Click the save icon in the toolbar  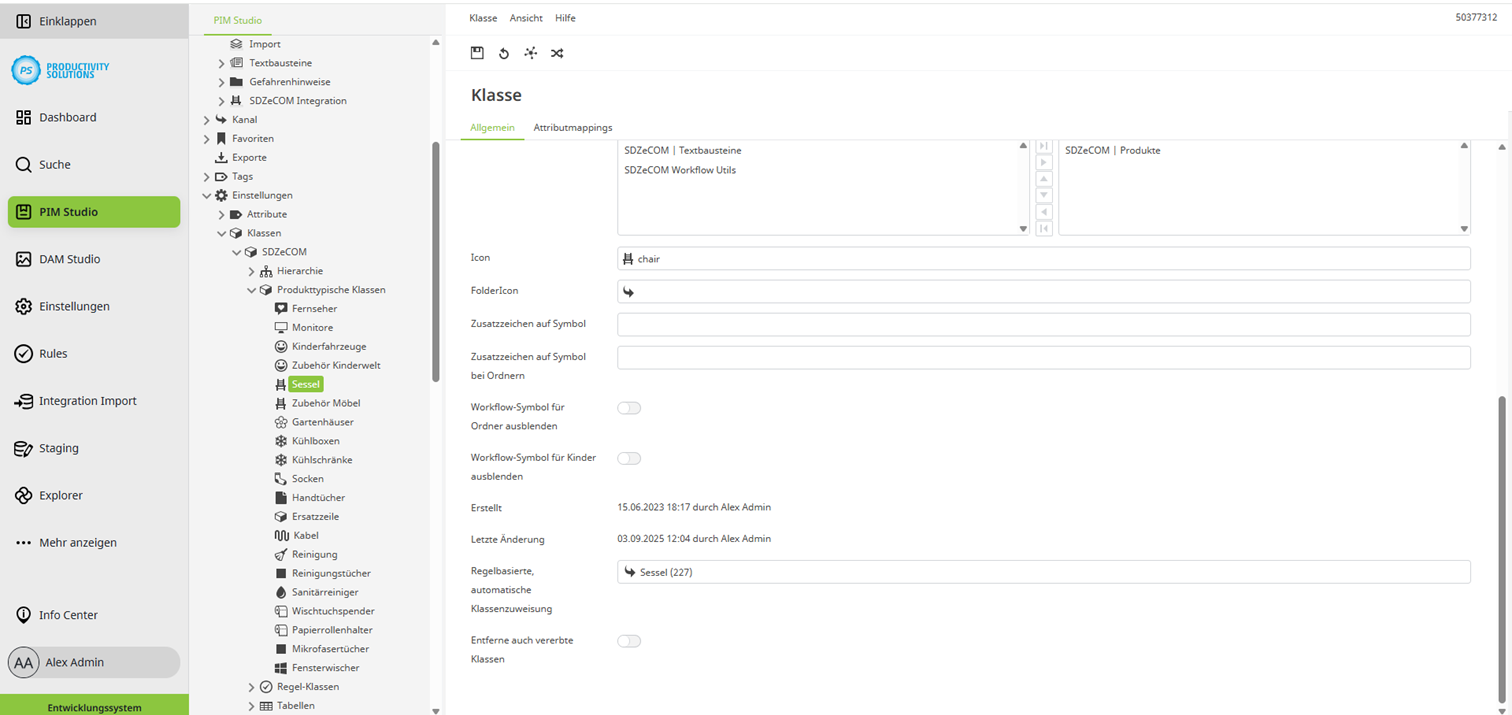477,53
